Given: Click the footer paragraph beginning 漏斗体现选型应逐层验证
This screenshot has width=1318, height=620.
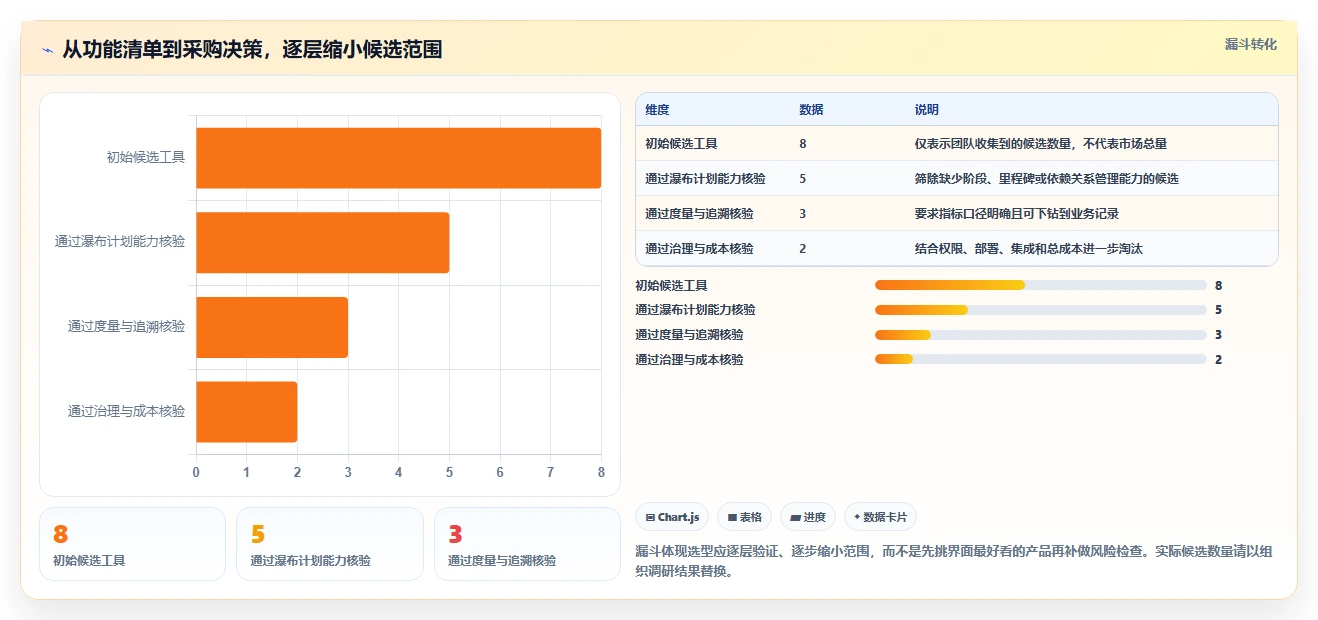Looking at the screenshot, I should (953, 562).
